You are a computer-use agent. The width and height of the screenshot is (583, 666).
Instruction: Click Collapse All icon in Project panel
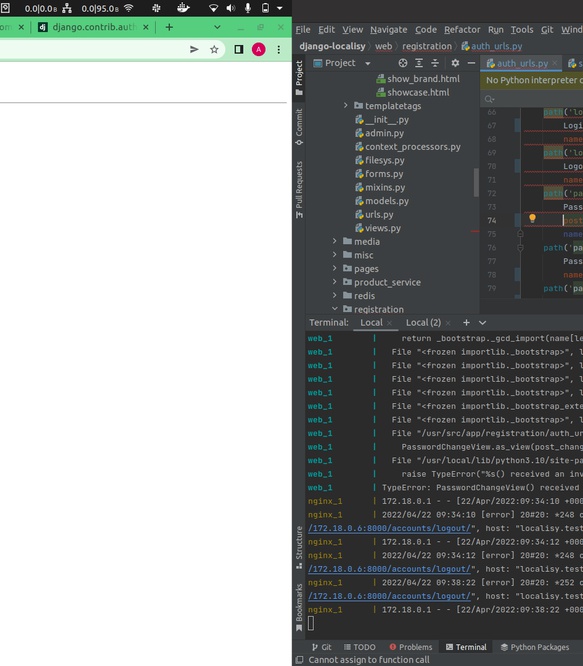pyautogui.click(x=435, y=63)
